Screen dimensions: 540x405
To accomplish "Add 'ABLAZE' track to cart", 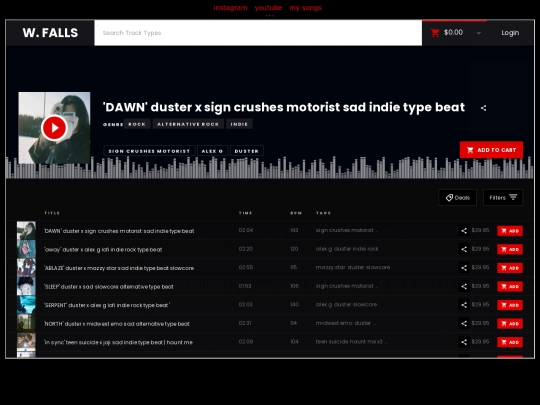I will click(510, 268).
